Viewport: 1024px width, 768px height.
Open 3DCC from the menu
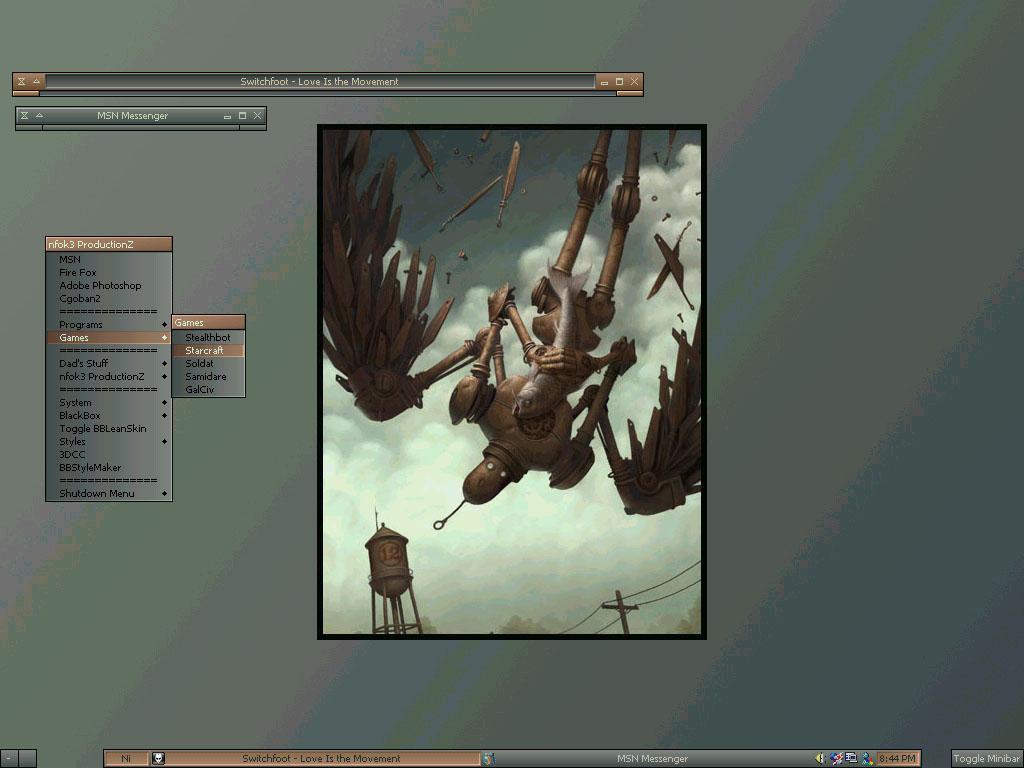[108, 455]
